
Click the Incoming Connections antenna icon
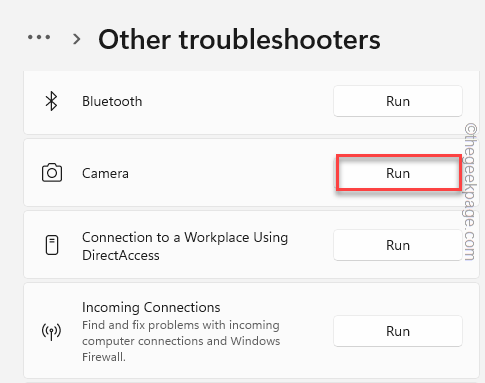[x=51, y=331]
